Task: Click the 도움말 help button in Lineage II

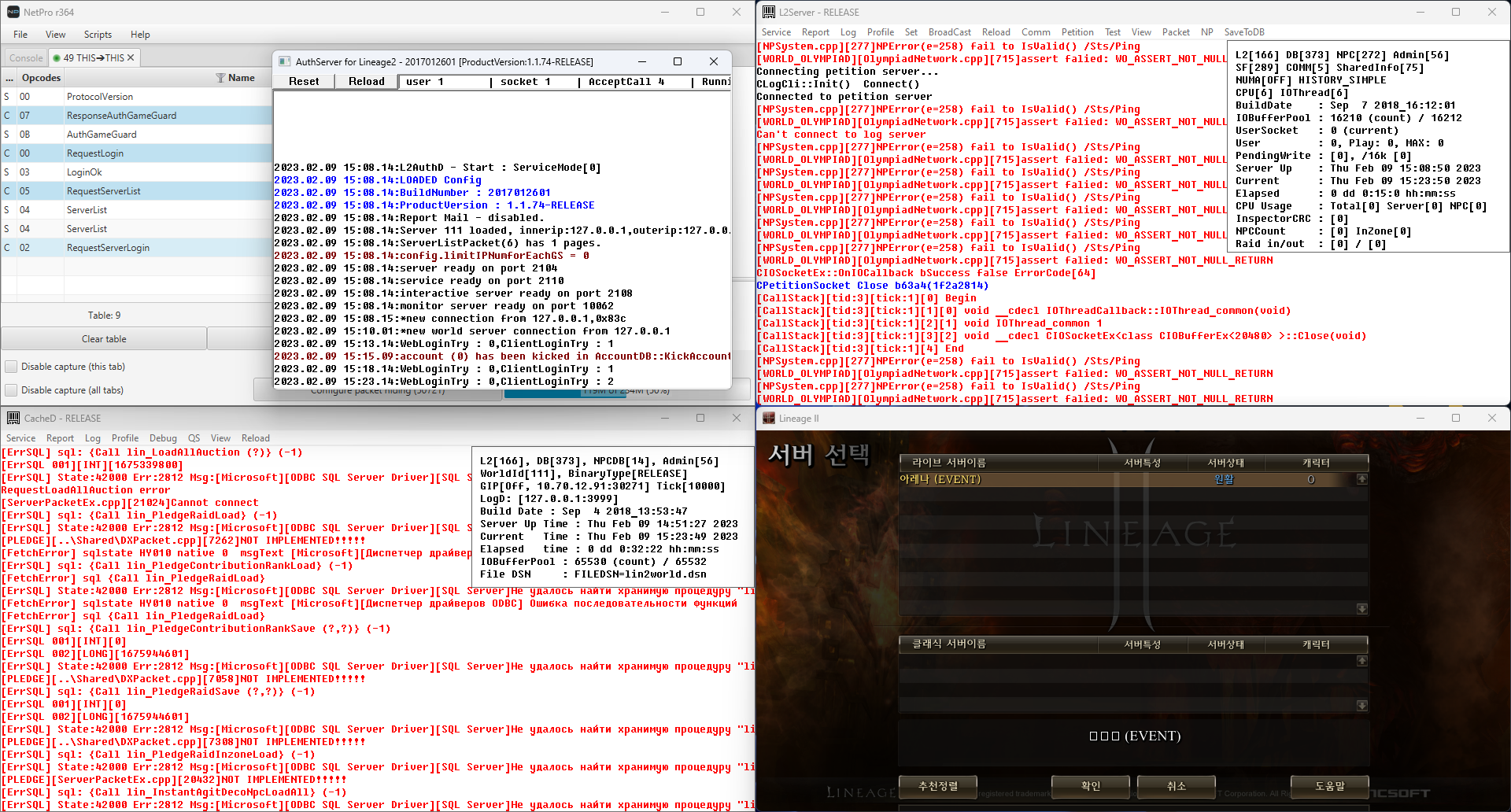Action: pyautogui.click(x=1330, y=786)
